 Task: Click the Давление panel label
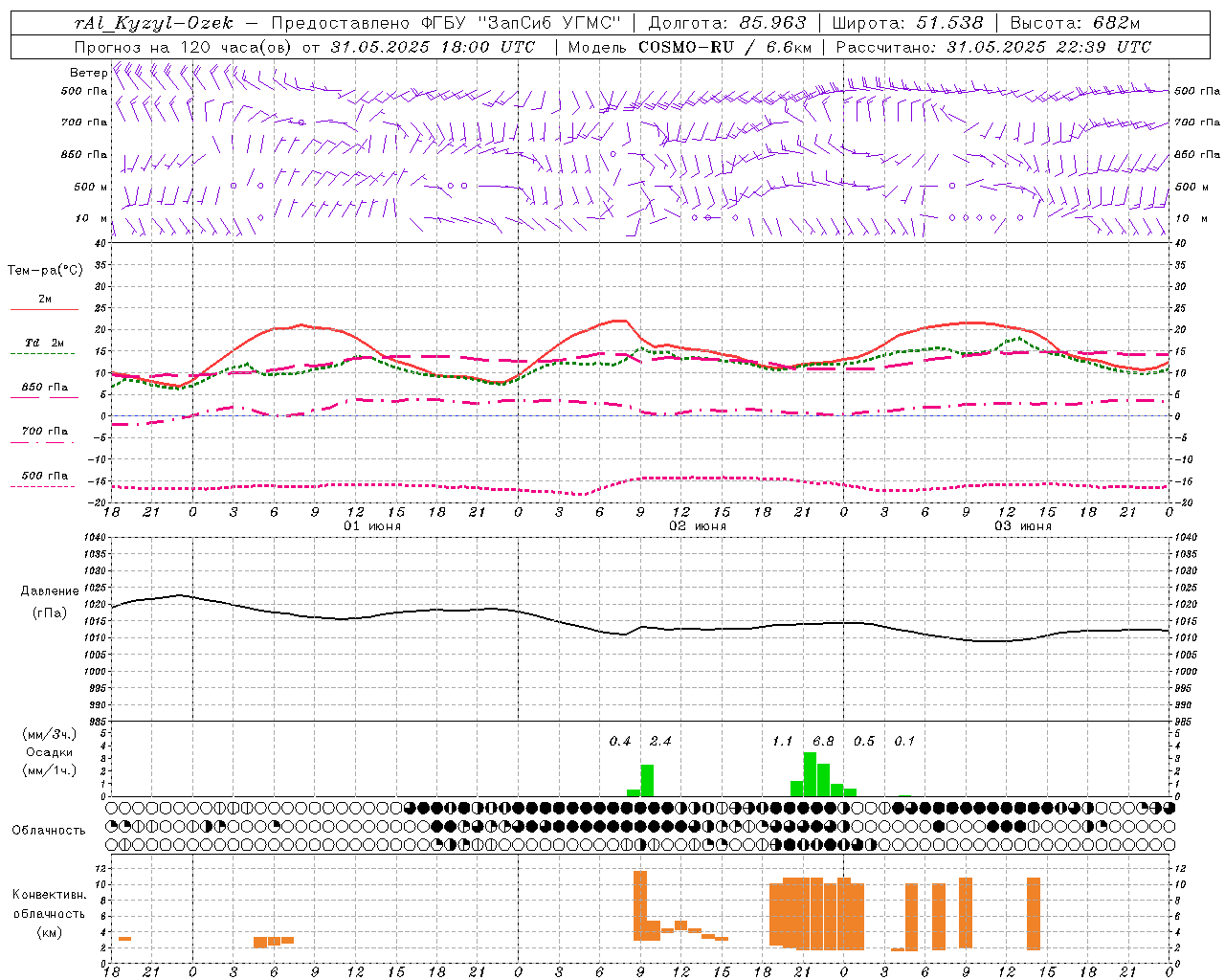click(x=50, y=591)
